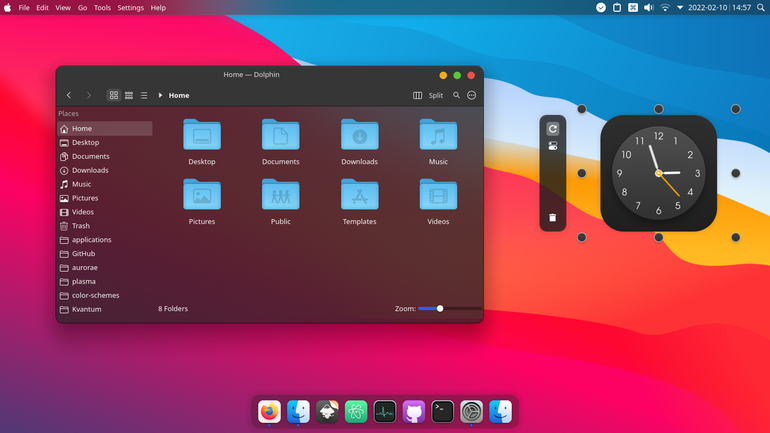The height and width of the screenshot is (433, 770).
Task: Open the clock widget configure icon
Action: 552,146
